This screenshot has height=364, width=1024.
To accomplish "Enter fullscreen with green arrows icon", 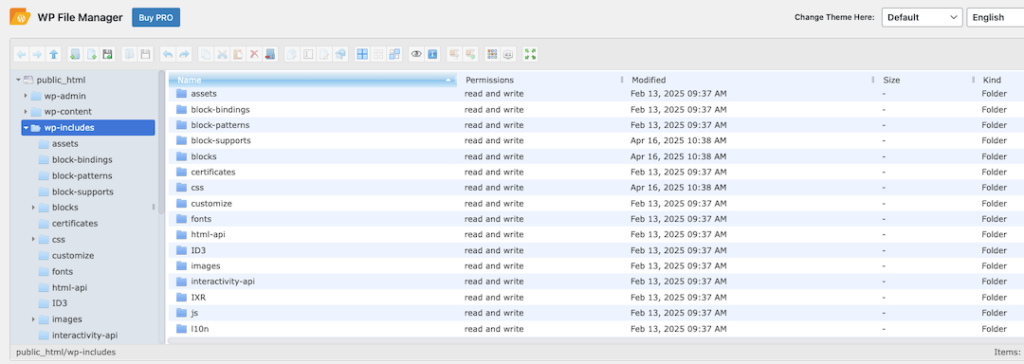I will click(530, 54).
